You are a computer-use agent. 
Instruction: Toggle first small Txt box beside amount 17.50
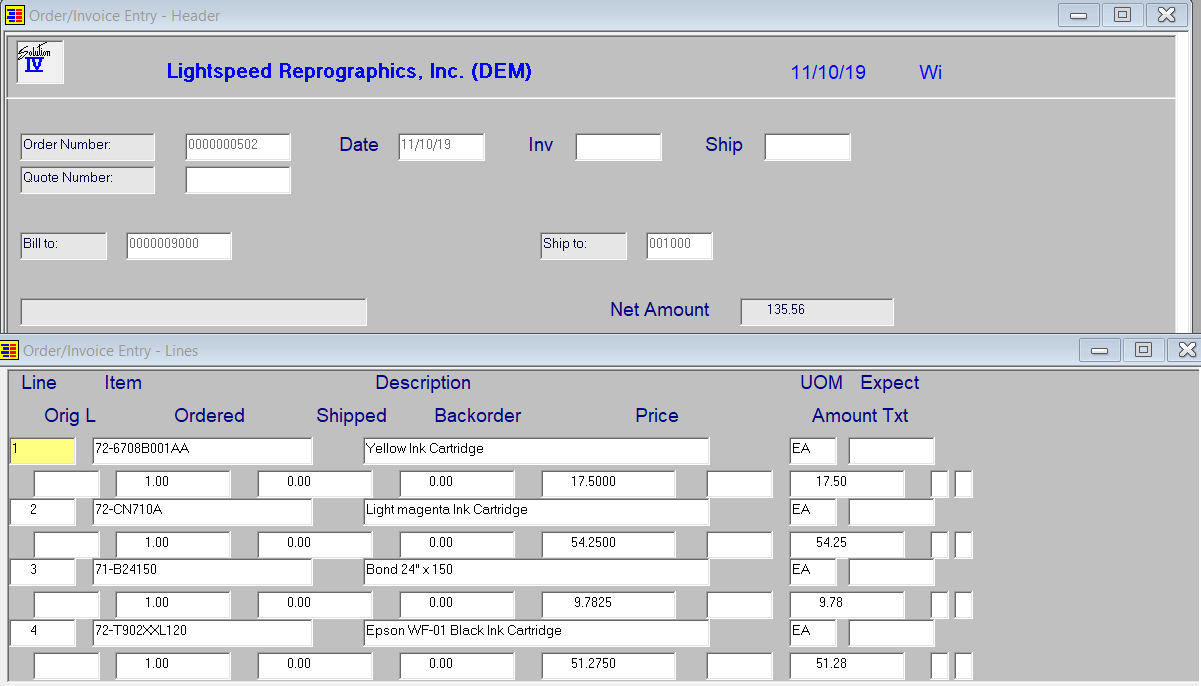click(x=940, y=484)
